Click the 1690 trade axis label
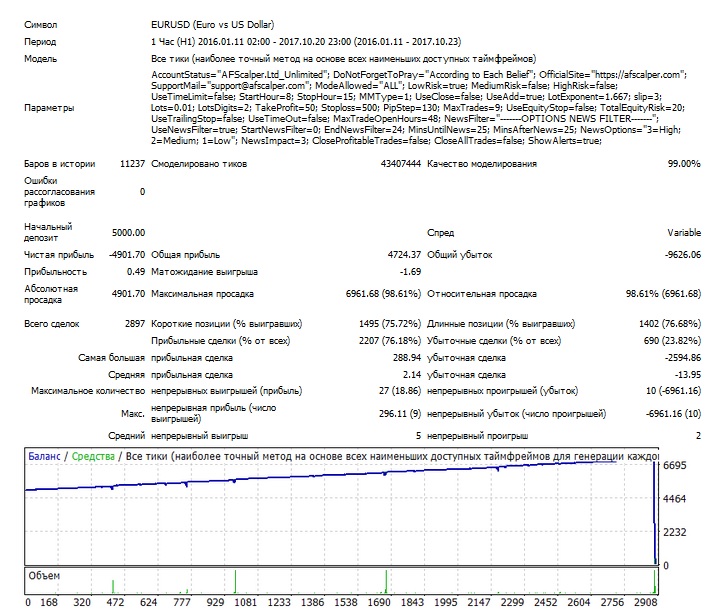 (379, 602)
